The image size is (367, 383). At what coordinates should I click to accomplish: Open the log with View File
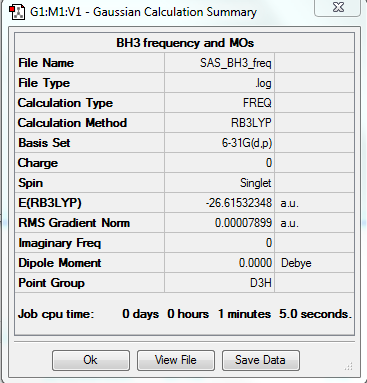click(176, 360)
